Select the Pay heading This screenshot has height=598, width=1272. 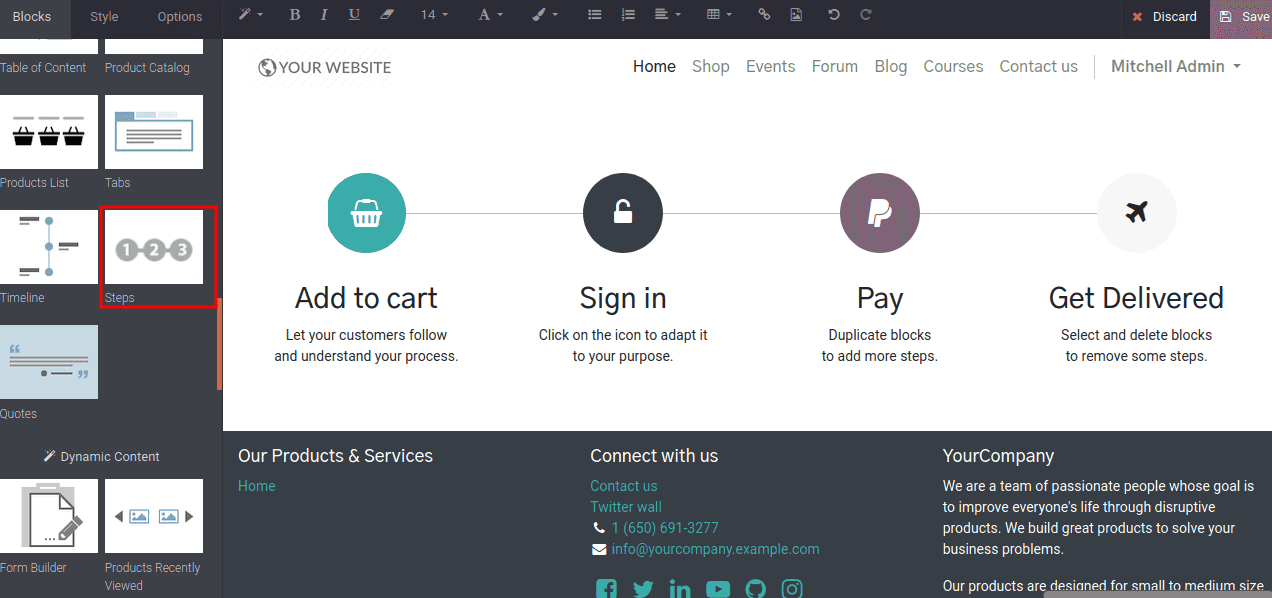[880, 298]
